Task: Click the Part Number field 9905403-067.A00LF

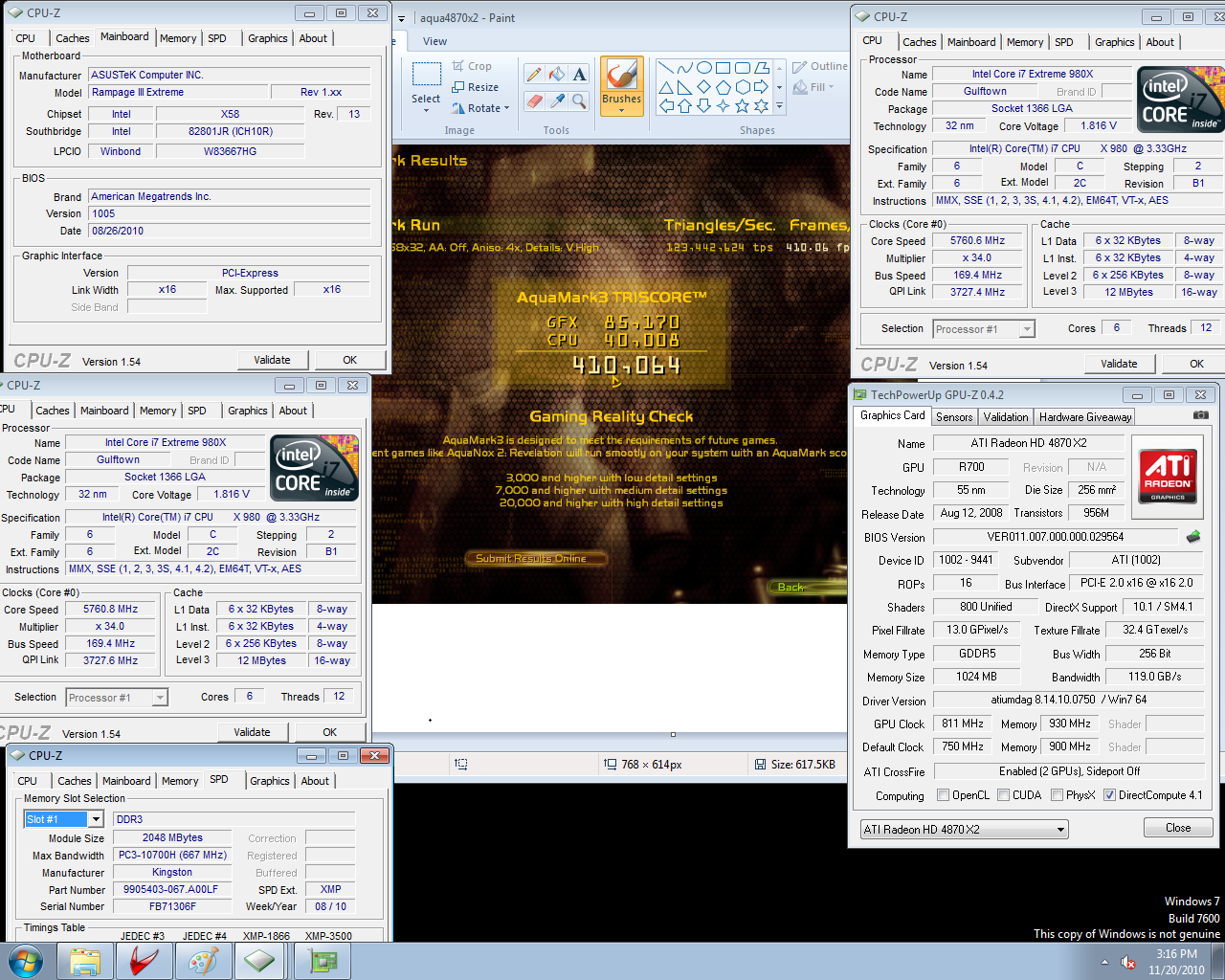Action: click(x=170, y=889)
